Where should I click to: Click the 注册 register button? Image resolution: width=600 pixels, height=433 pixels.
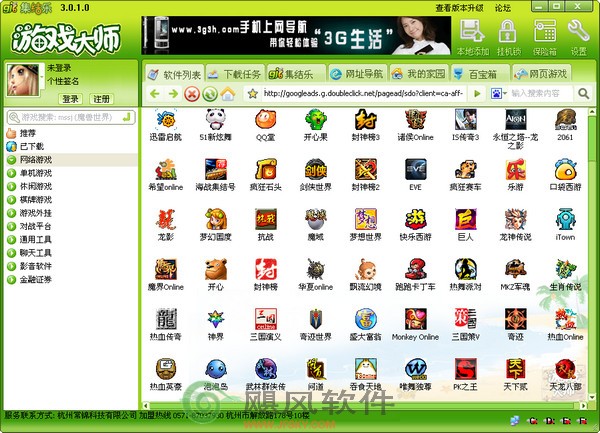pos(101,99)
